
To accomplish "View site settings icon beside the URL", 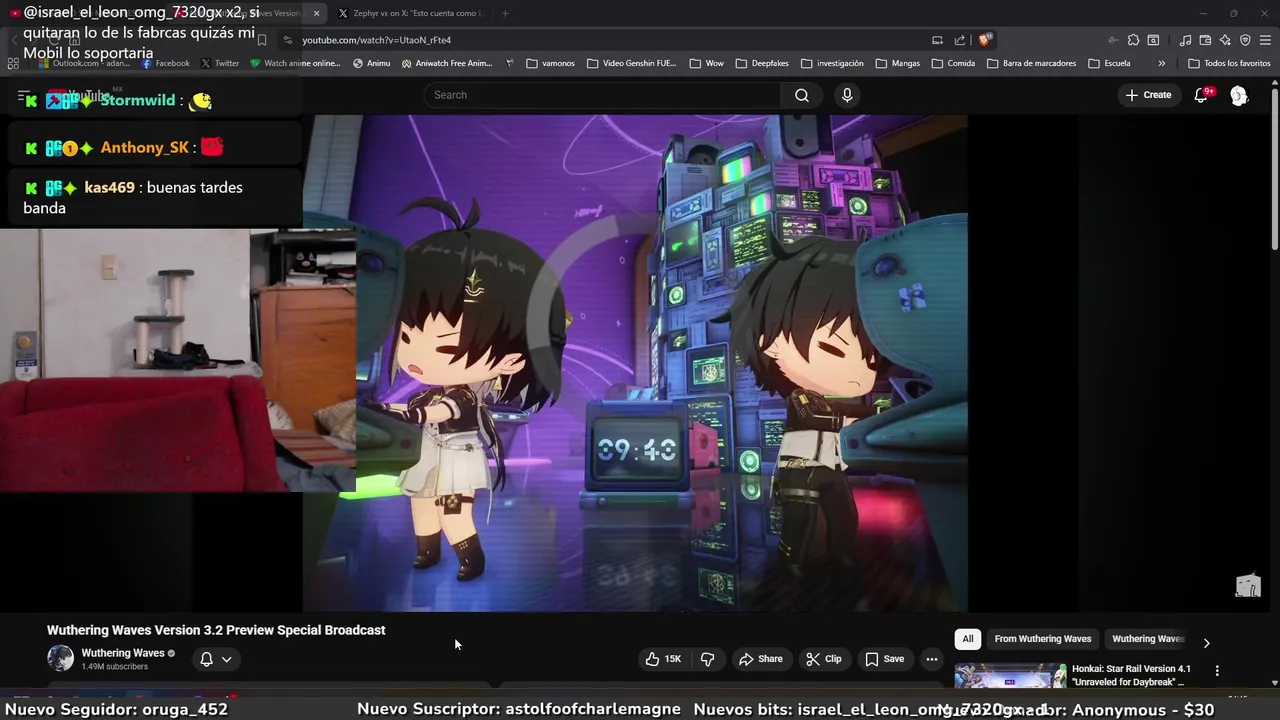I will [288, 40].
